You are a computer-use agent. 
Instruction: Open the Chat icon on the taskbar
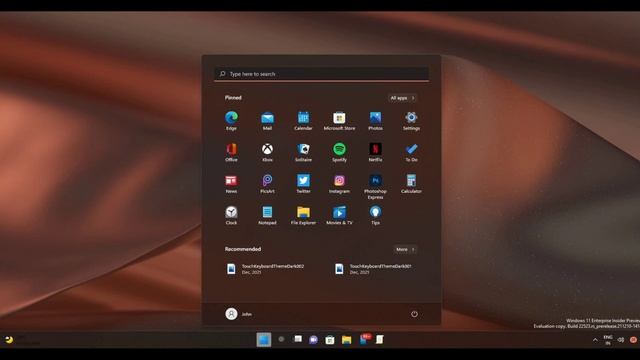click(313, 340)
